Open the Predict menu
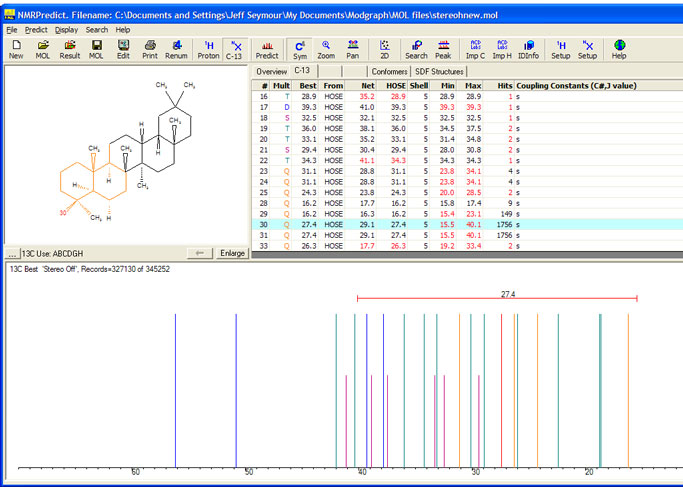 point(36,30)
